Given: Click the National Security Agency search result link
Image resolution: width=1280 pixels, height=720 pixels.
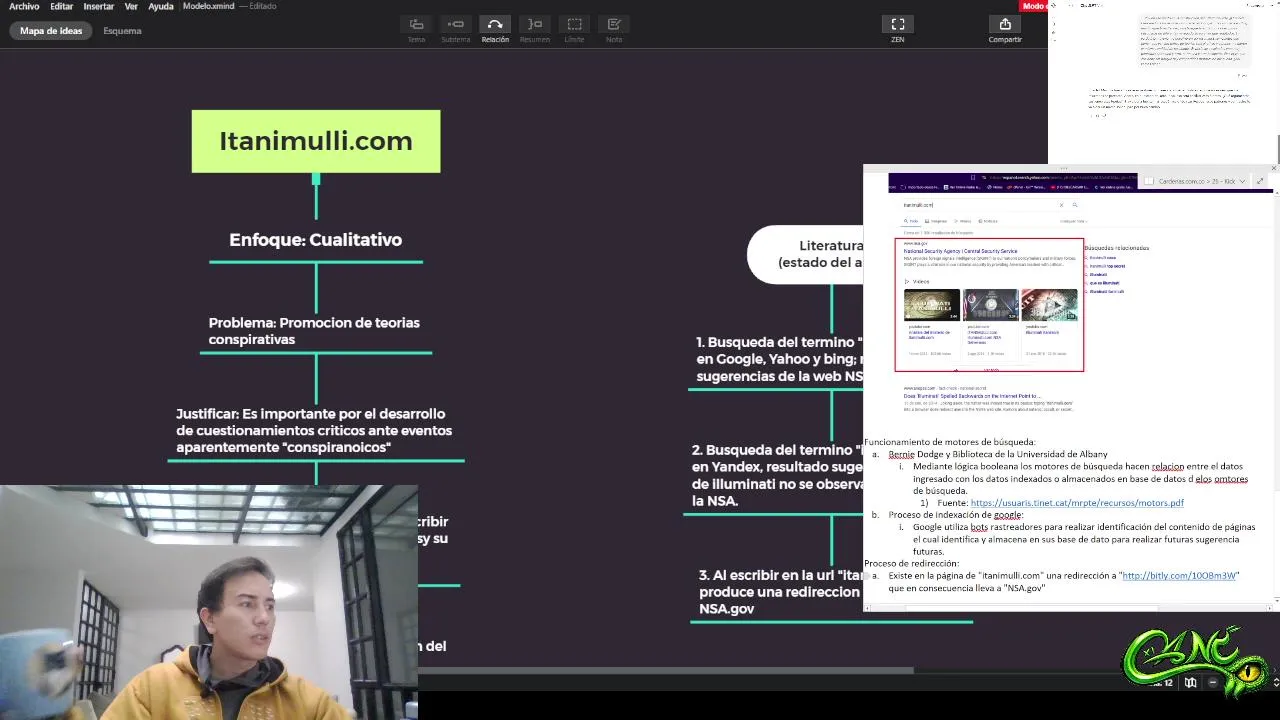Looking at the screenshot, I should (960, 251).
